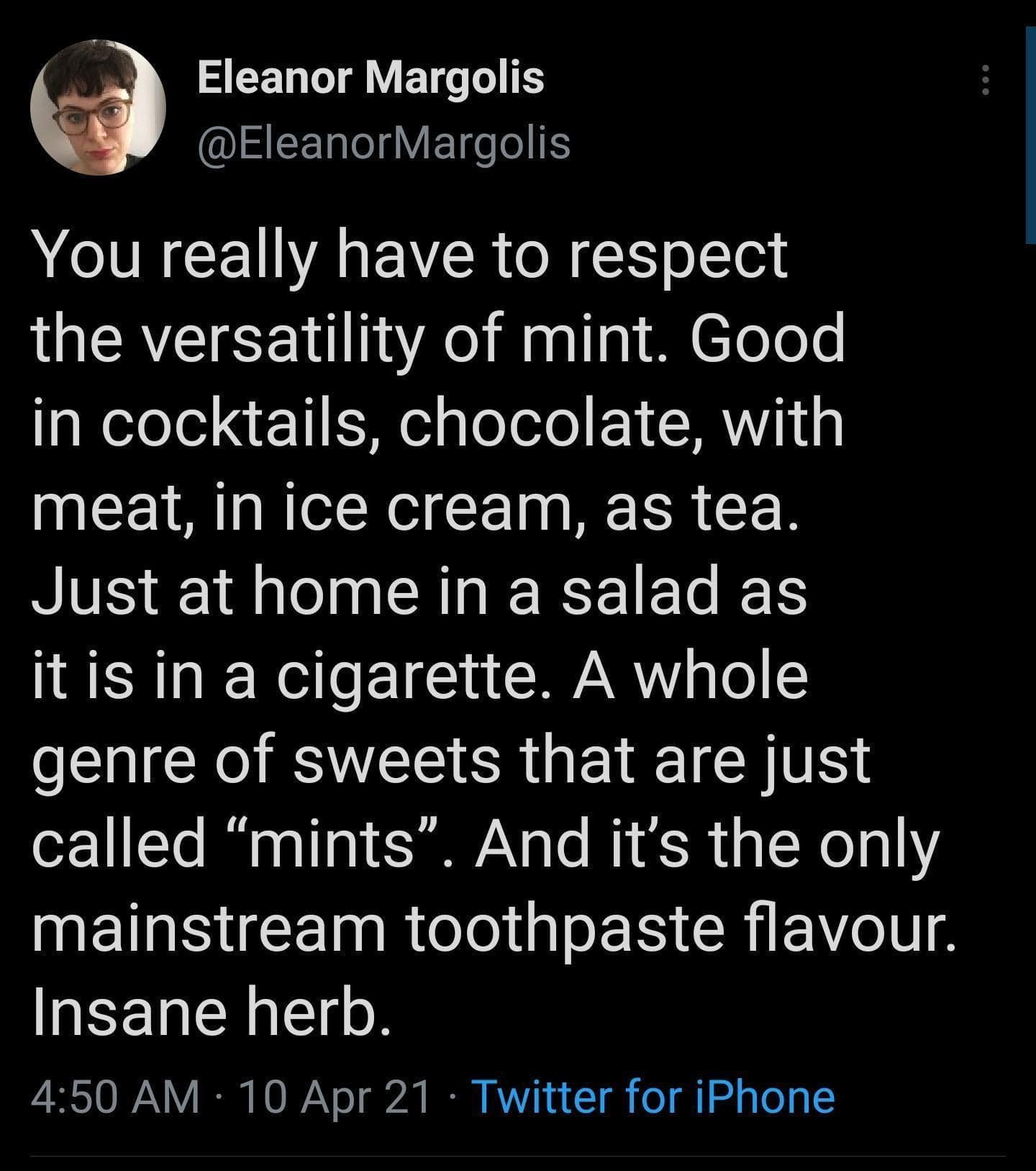The width and height of the screenshot is (1036, 1171).
Task: Click the 4:50 AM timestamp
Action: click(116, 1097)
